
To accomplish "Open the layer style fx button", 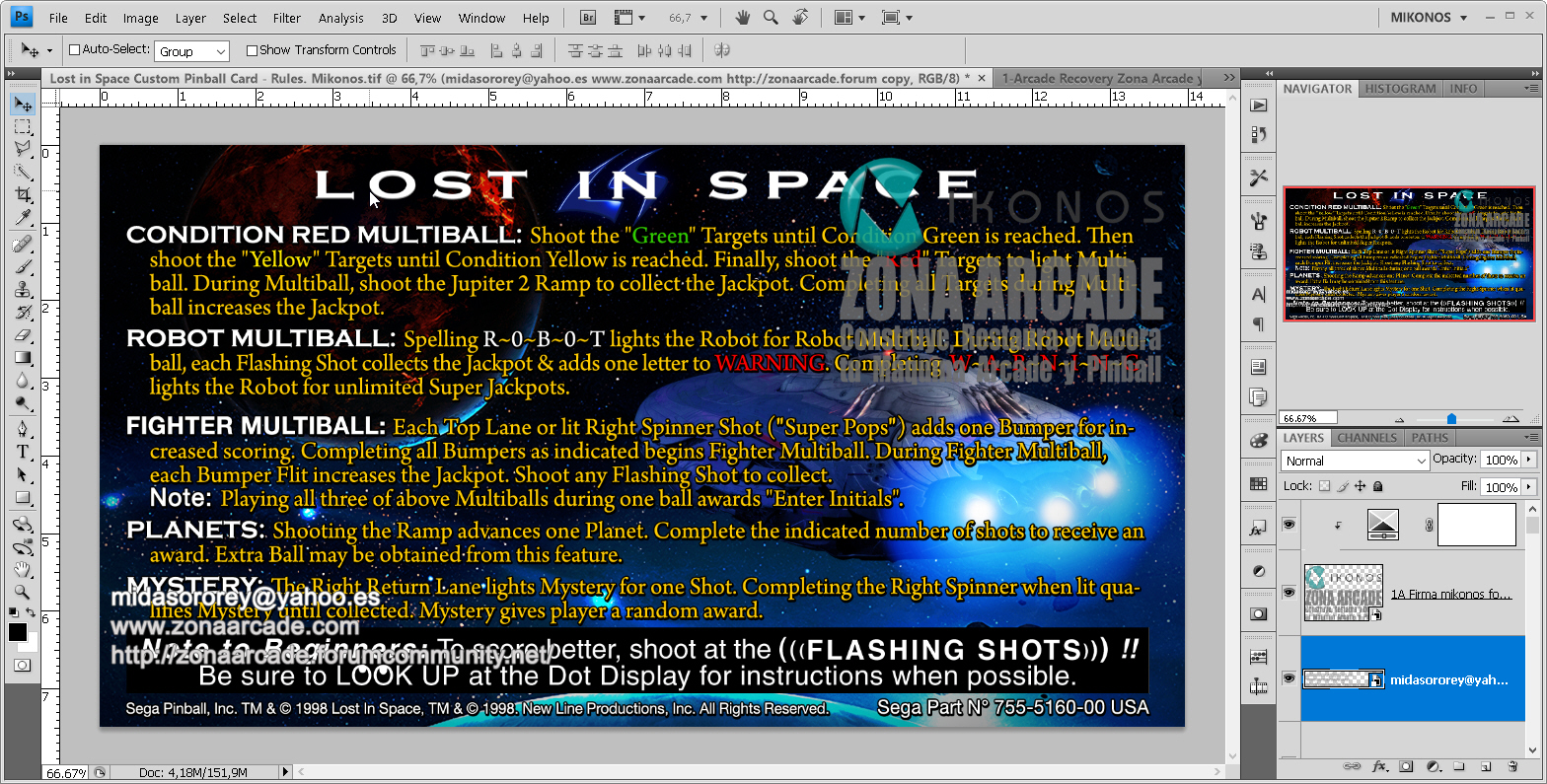I will point(1379,766).
